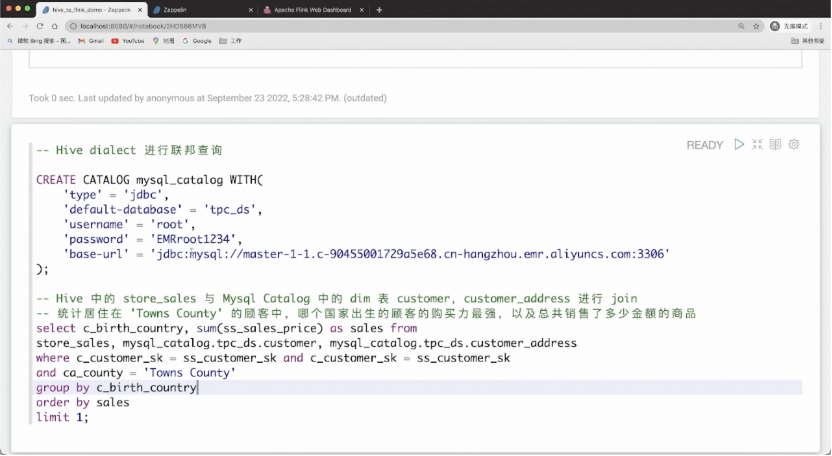
Task: Click the address bar URL
Action: click(143, 26)
